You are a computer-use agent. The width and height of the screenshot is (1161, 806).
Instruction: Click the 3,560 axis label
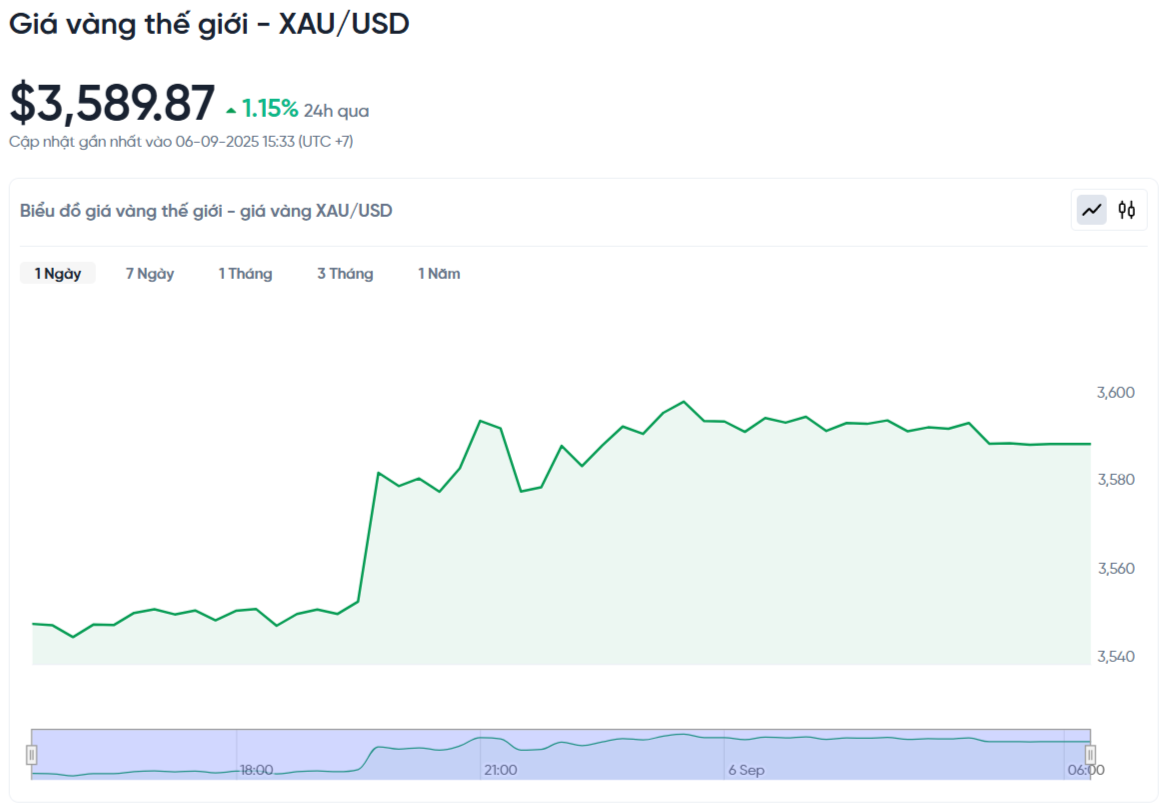(1115, 568)
